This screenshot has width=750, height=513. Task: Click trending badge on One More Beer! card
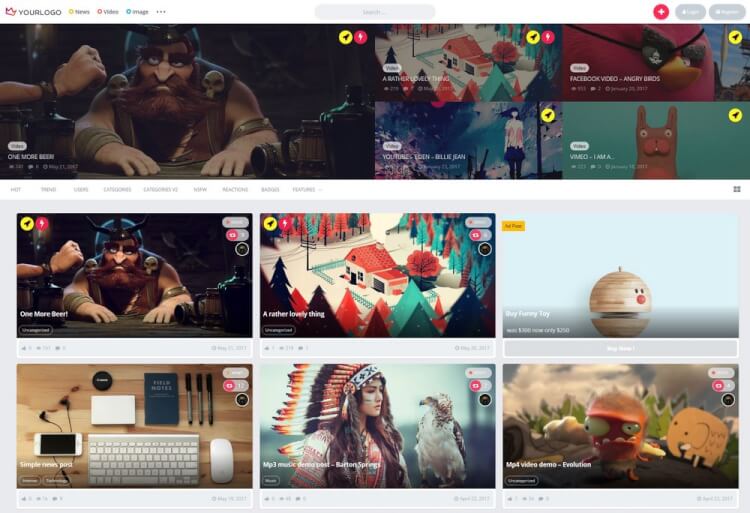(x=27, y=223)
